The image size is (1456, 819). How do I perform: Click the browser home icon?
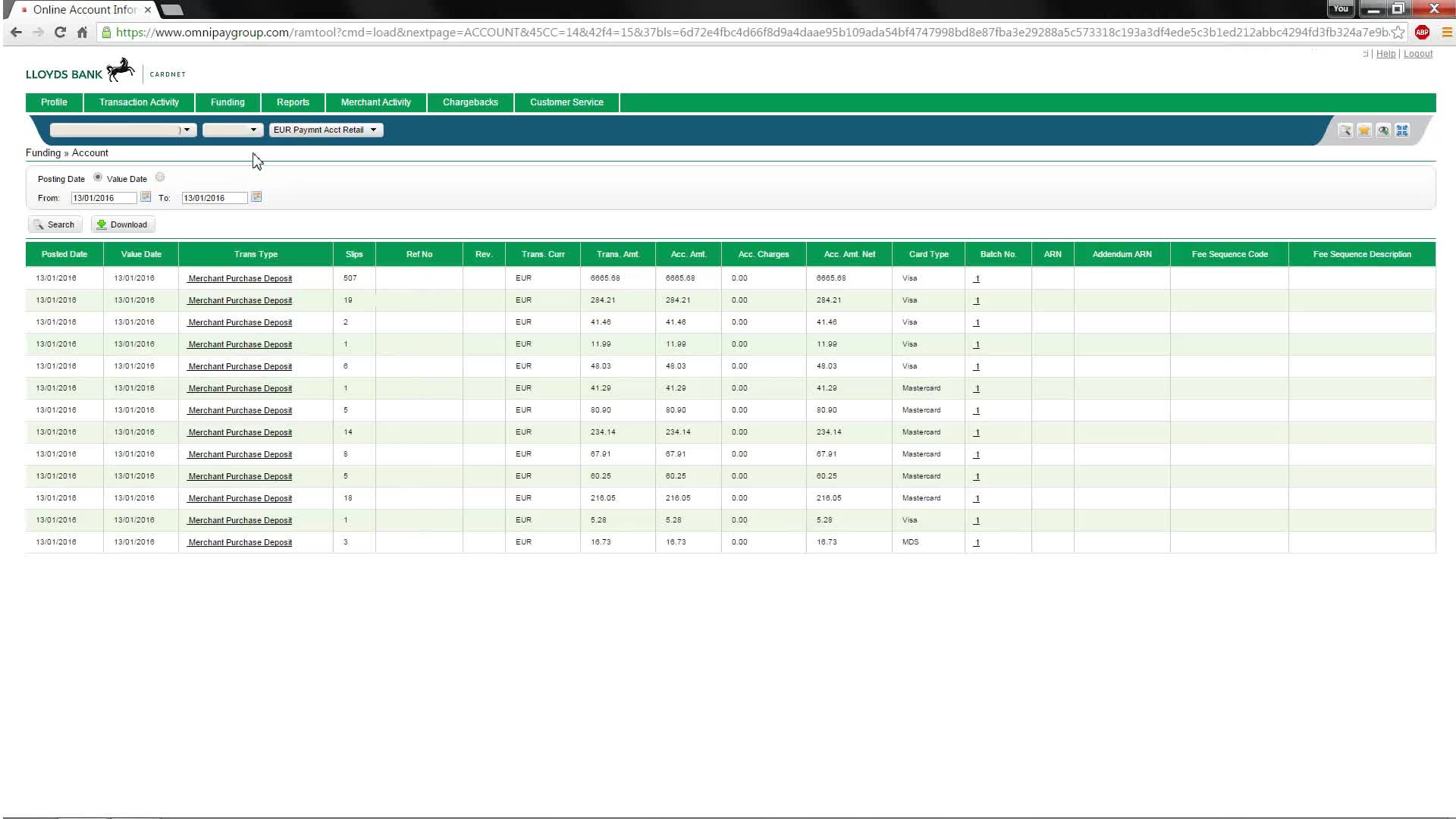point(82,33)
